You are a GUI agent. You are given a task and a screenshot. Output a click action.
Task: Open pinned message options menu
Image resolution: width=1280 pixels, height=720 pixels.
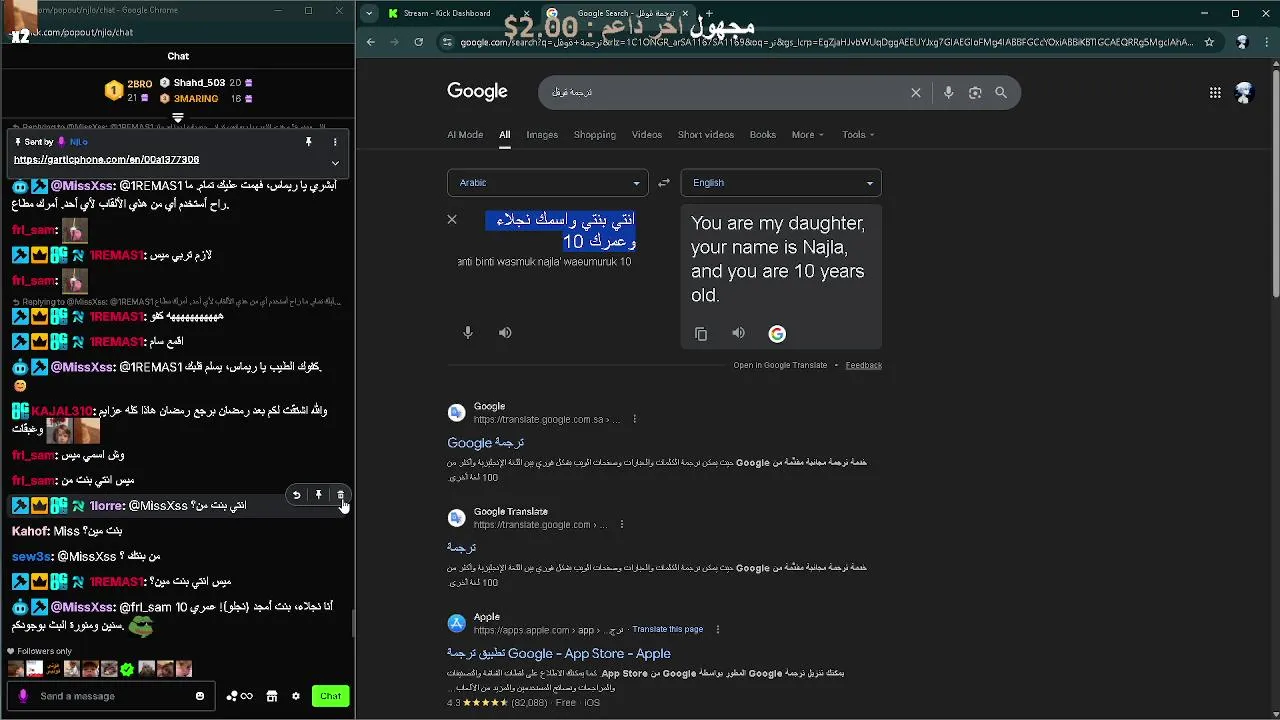click(x=335, y=142)
